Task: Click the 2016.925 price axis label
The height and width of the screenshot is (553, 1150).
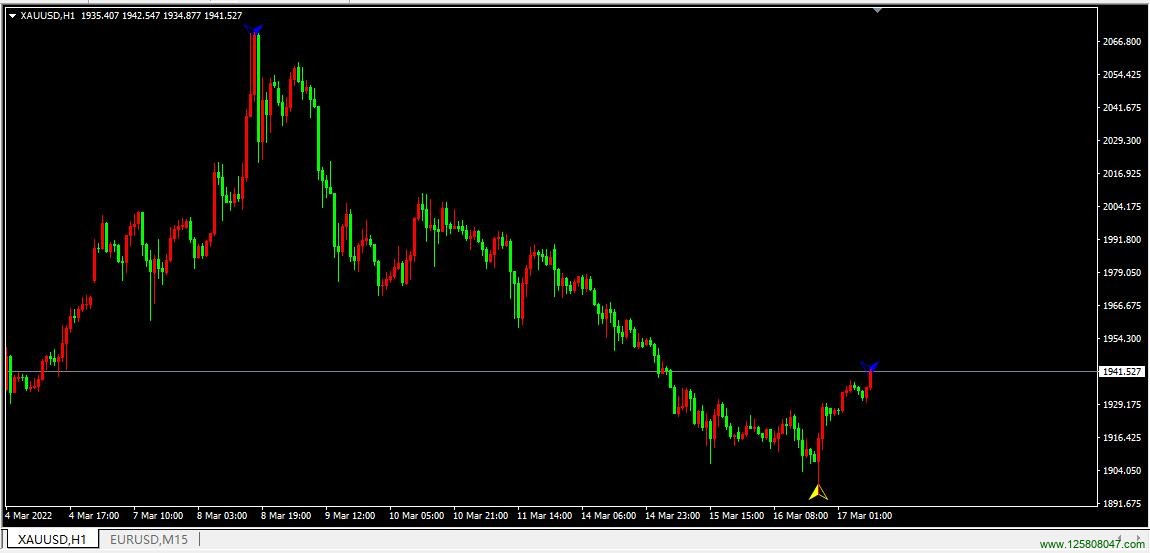Action: coord(1122,174)
